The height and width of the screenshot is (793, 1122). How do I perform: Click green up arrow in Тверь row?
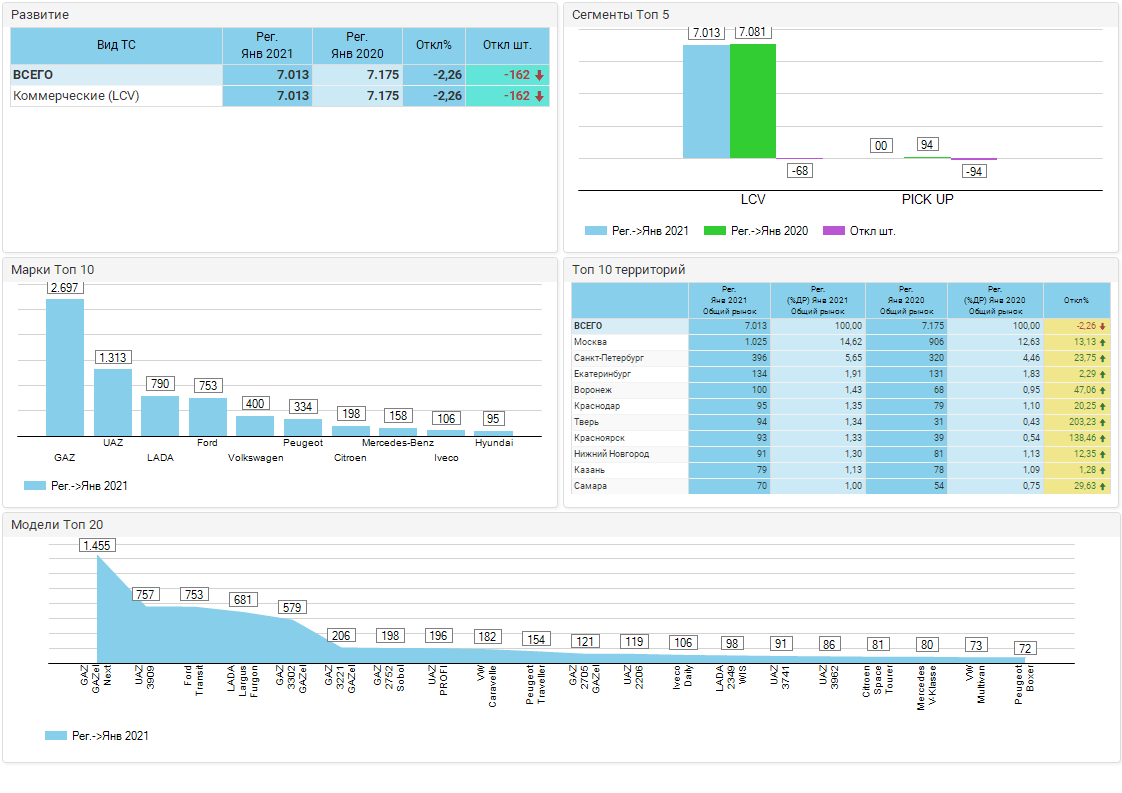tap(1102, 422)
